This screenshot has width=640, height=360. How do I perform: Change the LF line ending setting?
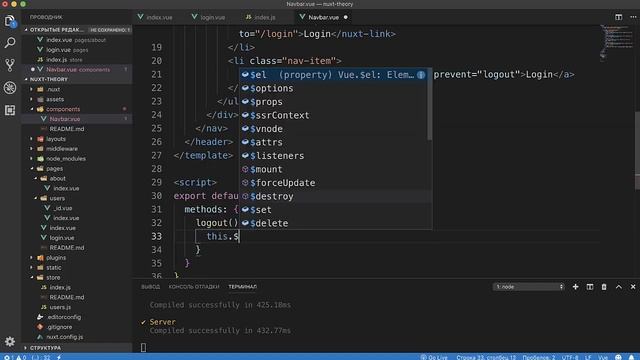point(588,357)
